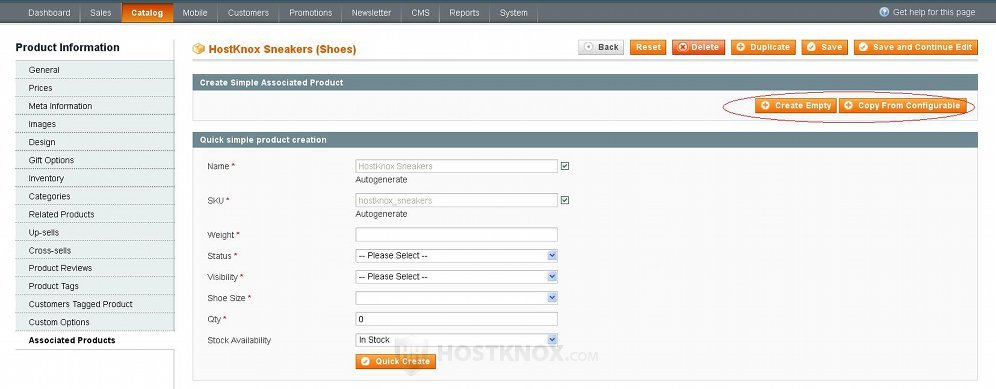Click the Save button
Viewport: 996px width, 389px height.
coord(824,47)
